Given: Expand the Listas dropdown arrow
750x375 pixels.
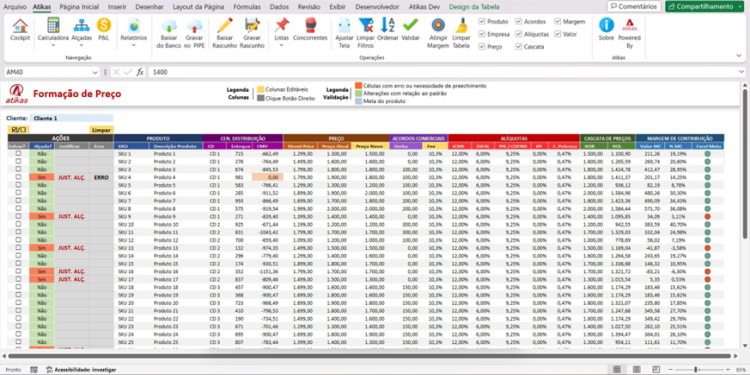Looking at the screenshot, I should pos(282,45).
